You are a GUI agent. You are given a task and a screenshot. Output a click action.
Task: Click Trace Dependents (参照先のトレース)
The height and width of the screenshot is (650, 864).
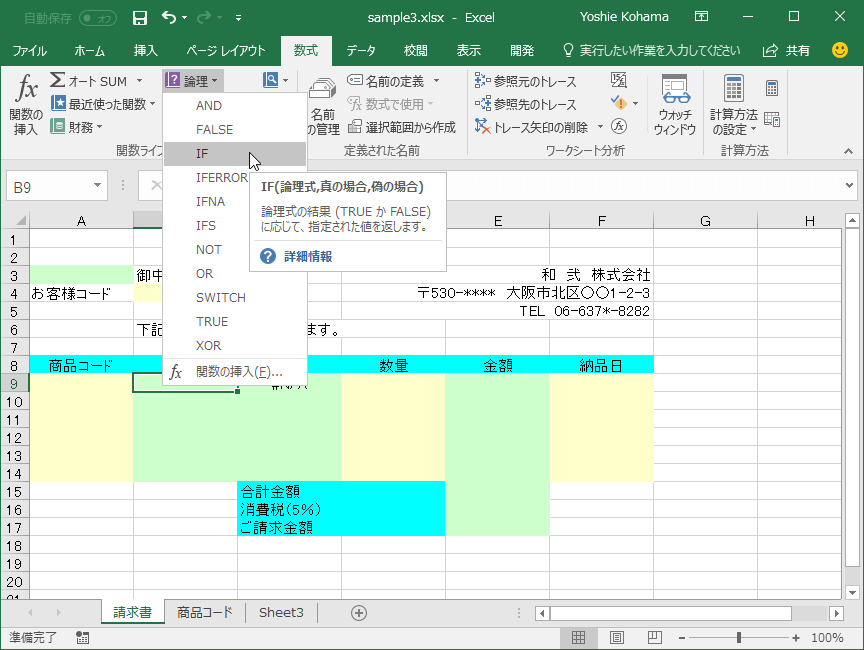(526, 104)
